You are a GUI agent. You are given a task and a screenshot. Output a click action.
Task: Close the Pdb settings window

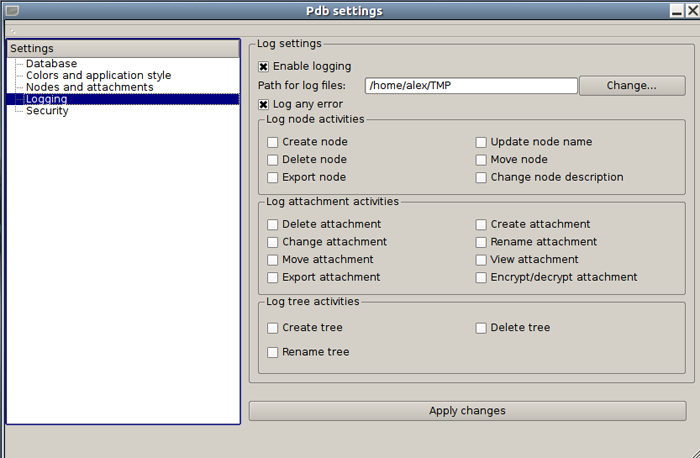[x=691, y=11]
